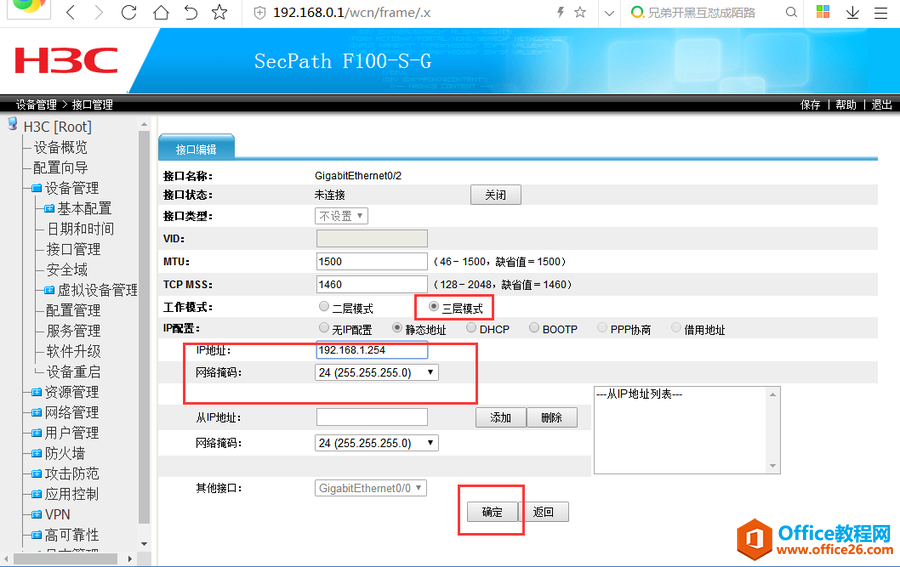The width and height of the screenshot is (900, 567).
Task: Expand the 用户管理 folder node
Action: [36, 433]
